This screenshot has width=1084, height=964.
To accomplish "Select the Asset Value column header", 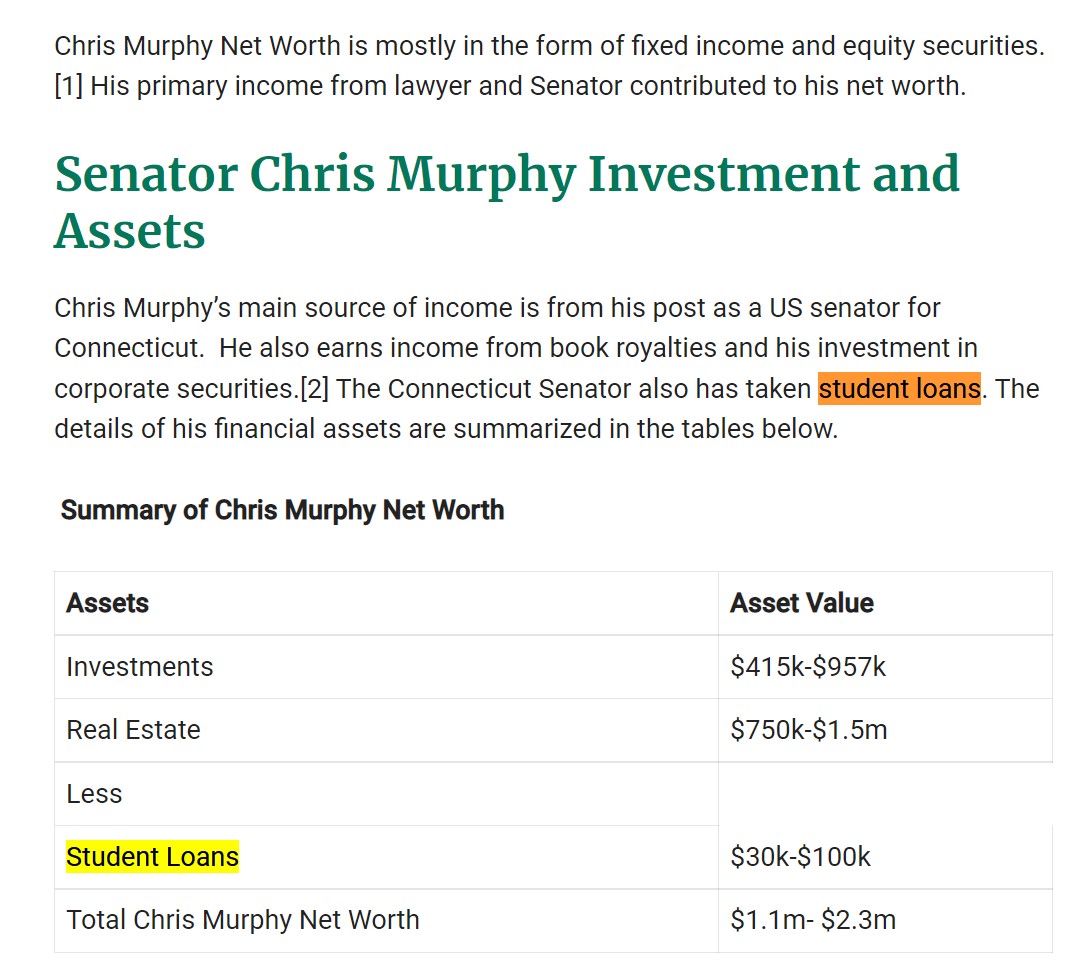I will point(802,603).
